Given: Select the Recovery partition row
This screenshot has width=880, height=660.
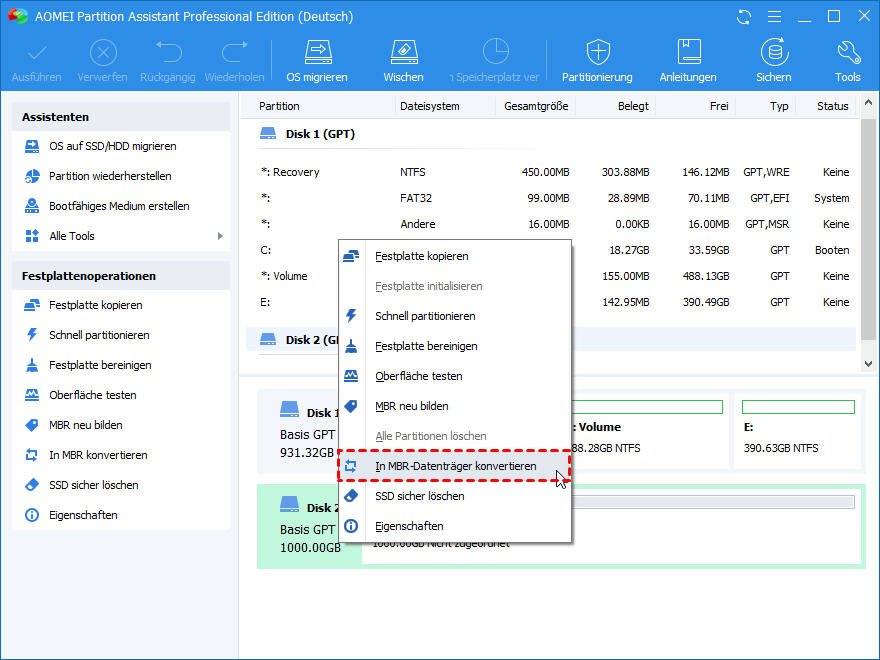Looking at the screenshot, I should click(x=551, y=172).
